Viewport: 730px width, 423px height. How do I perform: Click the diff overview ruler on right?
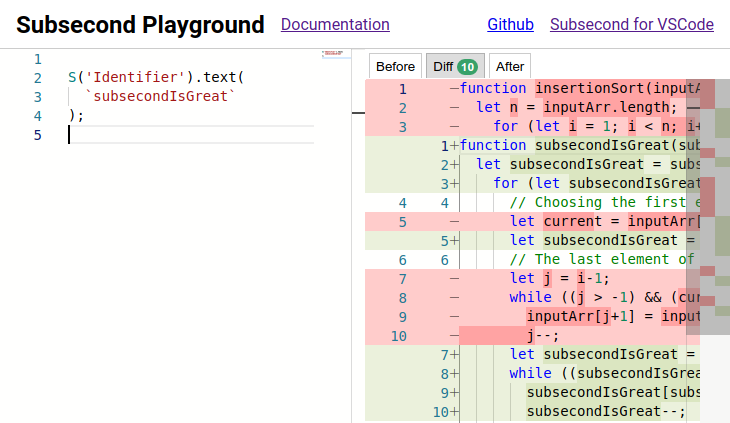(x=715, y=207)
